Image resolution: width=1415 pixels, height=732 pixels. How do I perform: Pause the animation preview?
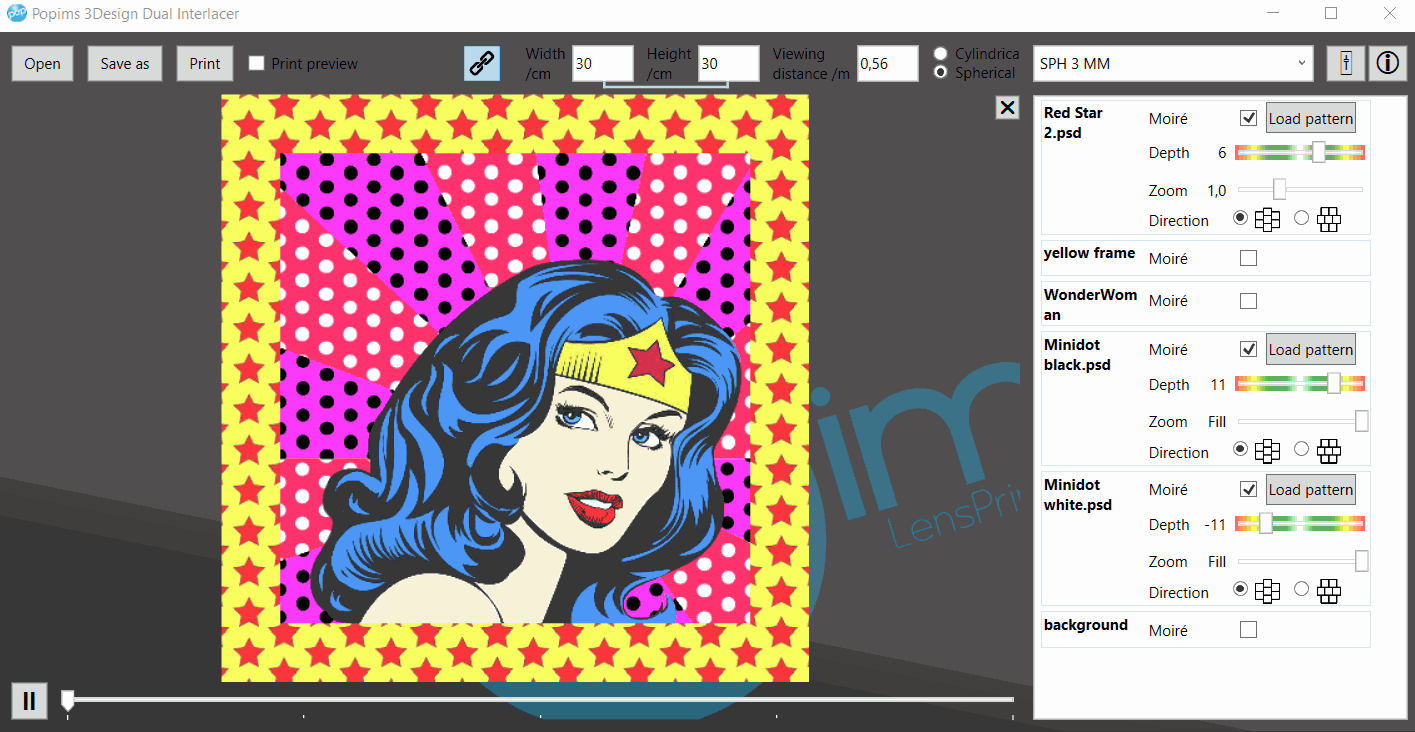point(29,700)
